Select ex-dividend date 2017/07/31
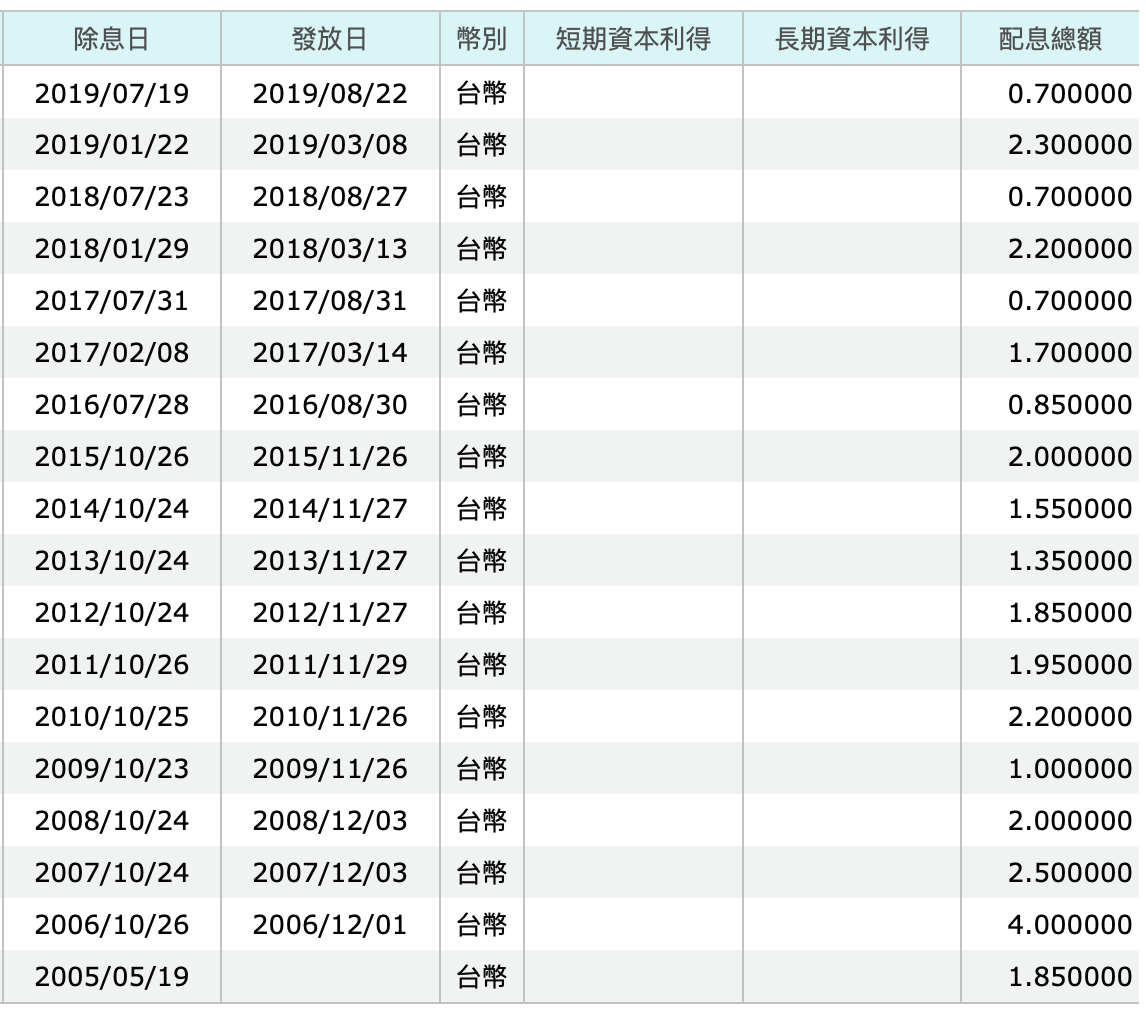This screenshot has height=1010, width=1146. click(112, 300)
